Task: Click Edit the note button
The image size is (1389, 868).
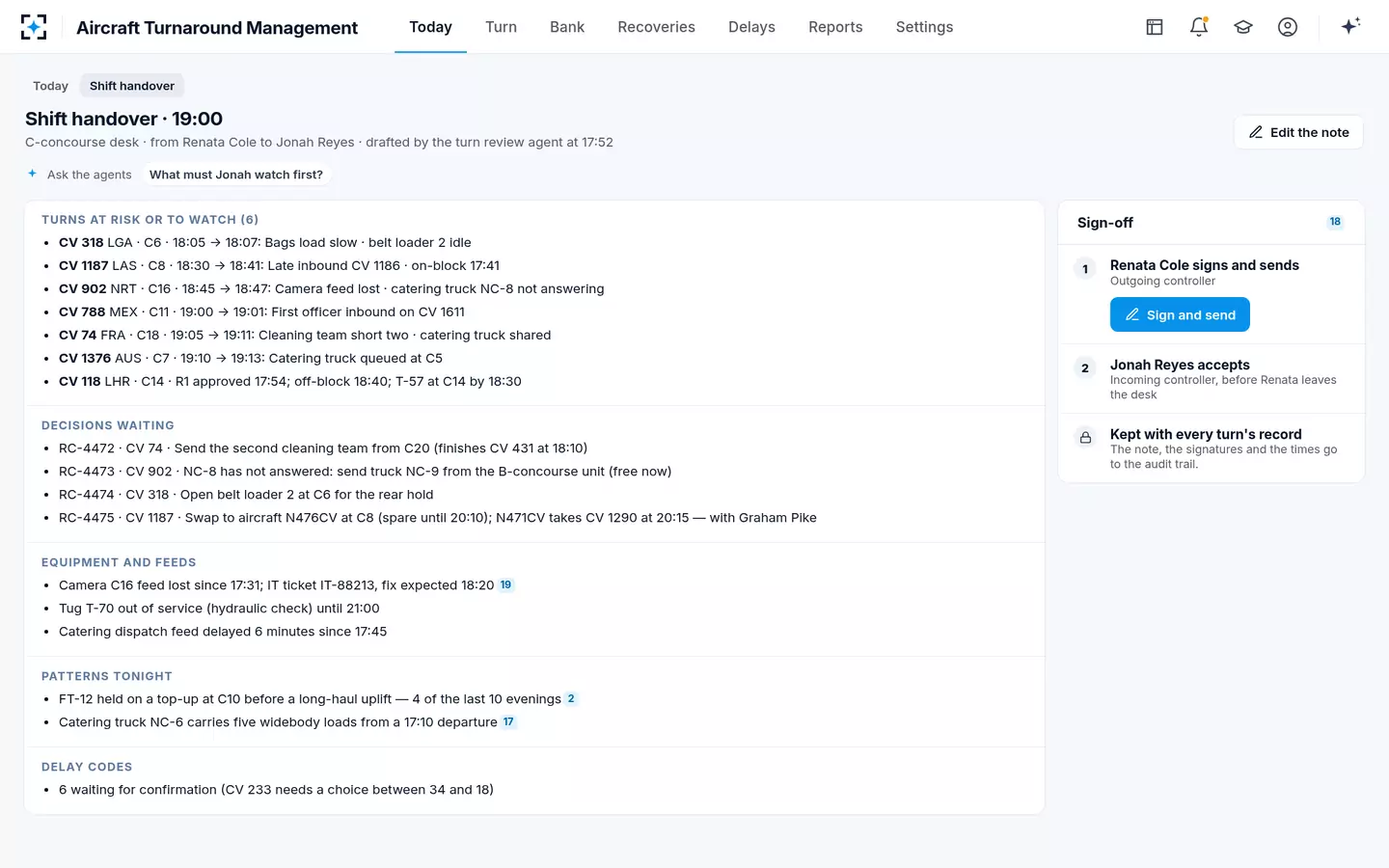Action: [x=1298, y=132]
